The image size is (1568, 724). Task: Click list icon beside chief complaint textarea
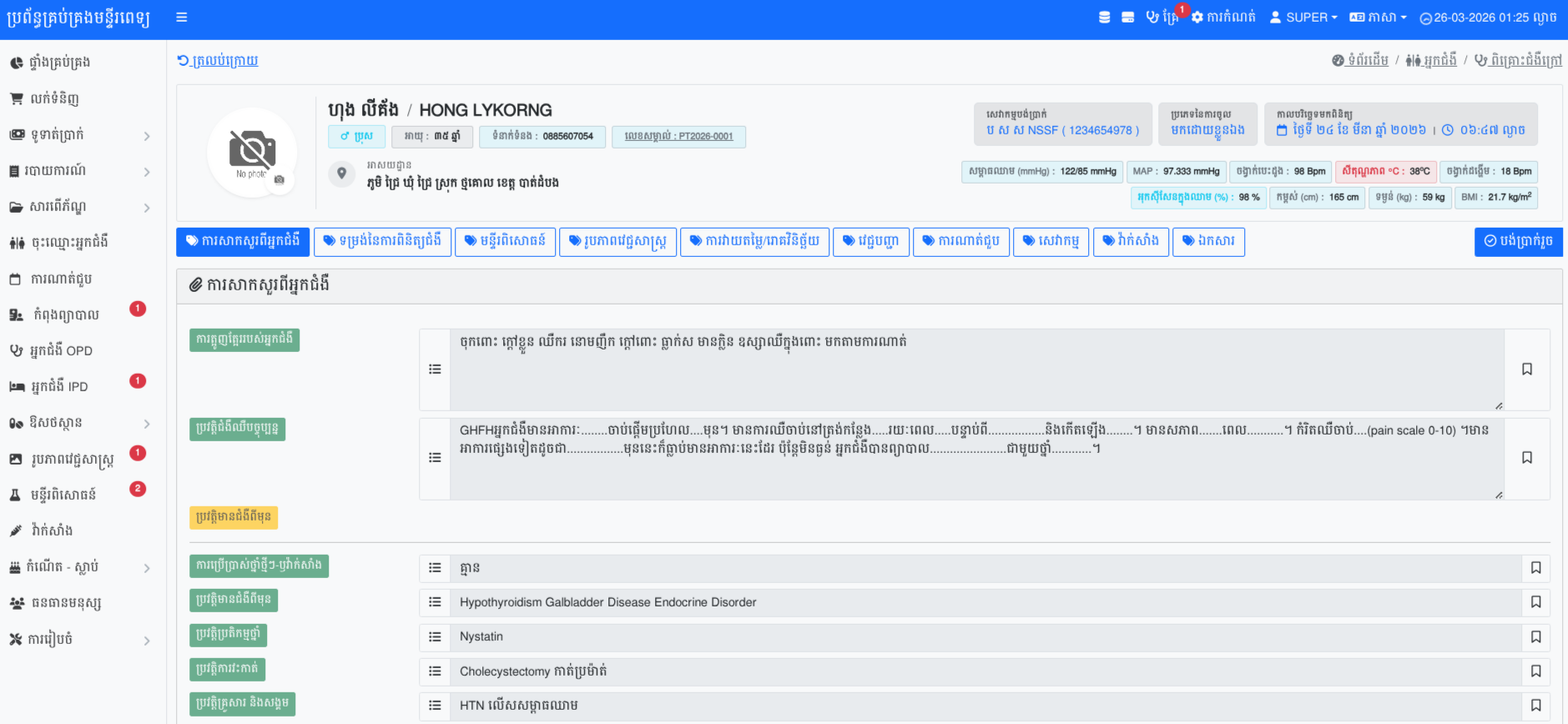[435, 370]
